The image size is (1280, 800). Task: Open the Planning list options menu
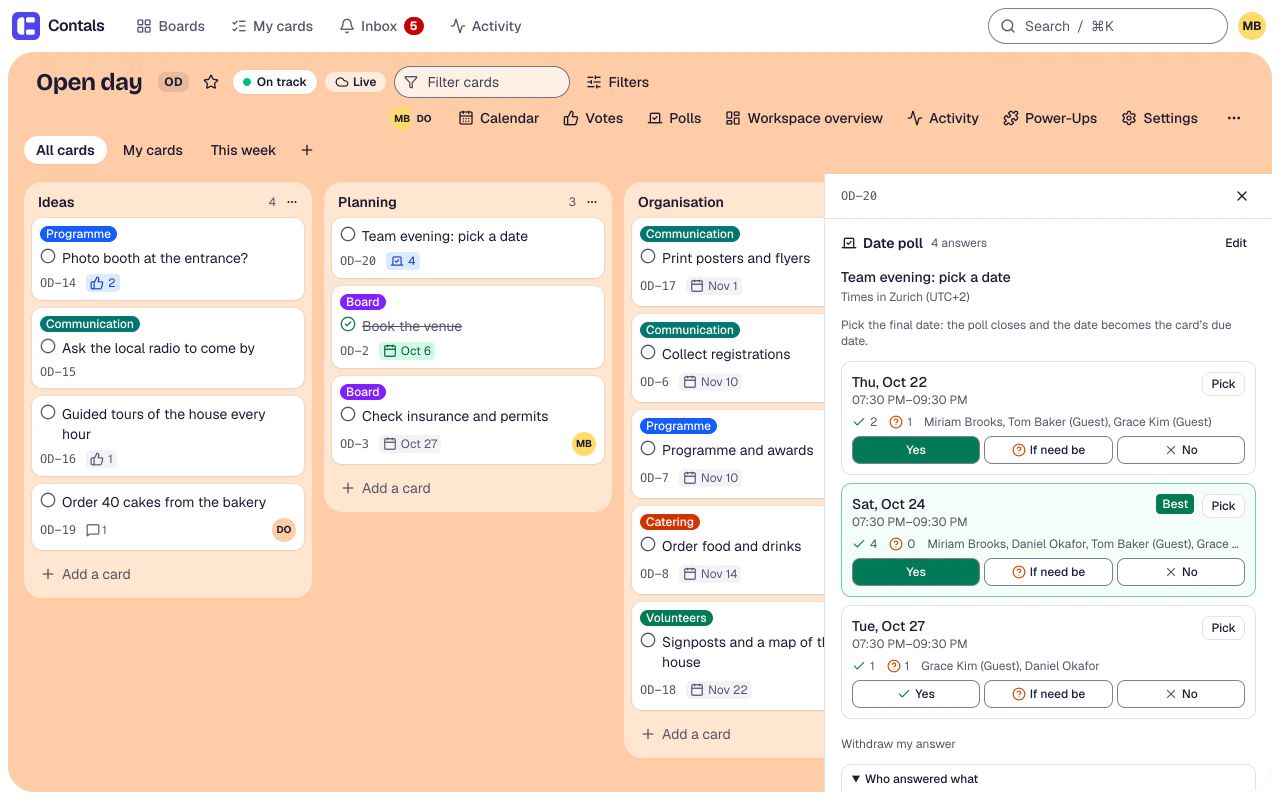tap(592, 202)
